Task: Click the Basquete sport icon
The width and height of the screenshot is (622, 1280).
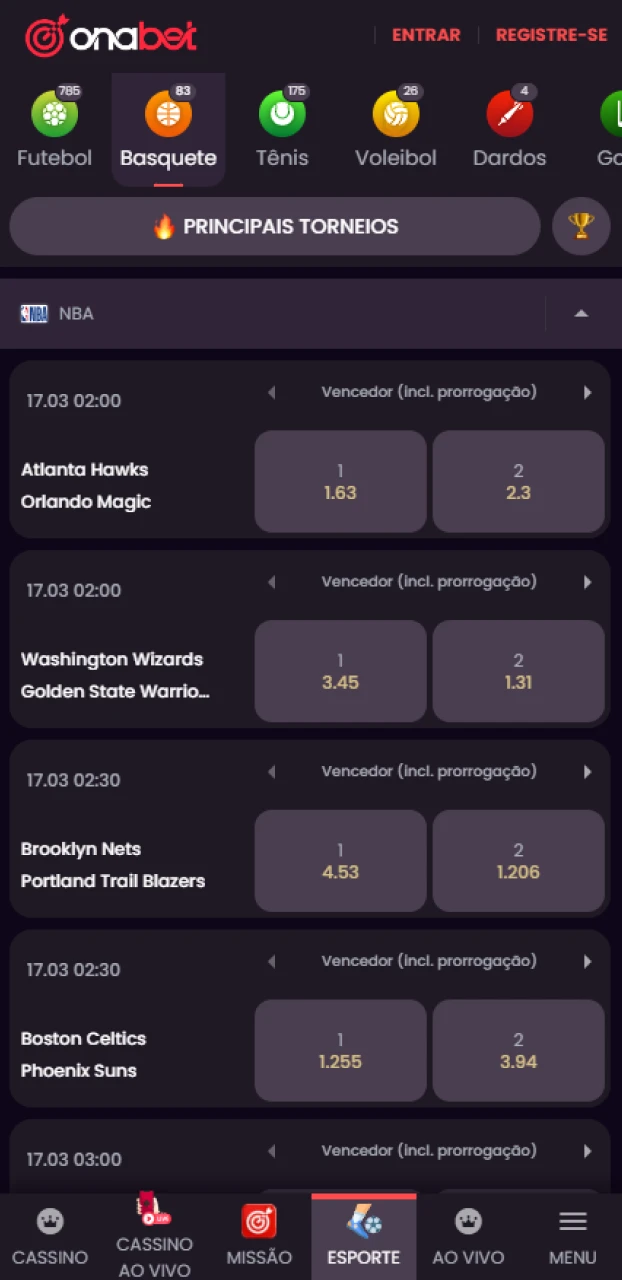Action: 168,114
